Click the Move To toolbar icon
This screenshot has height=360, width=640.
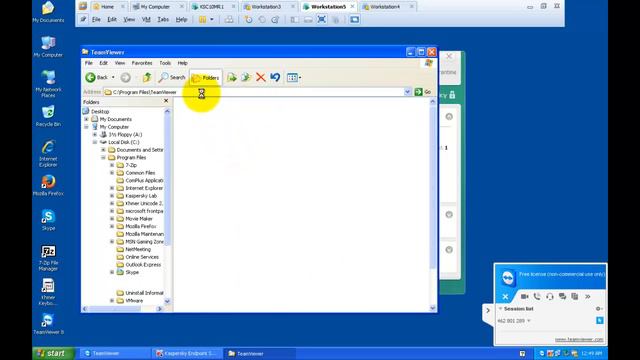click(231, 77)
